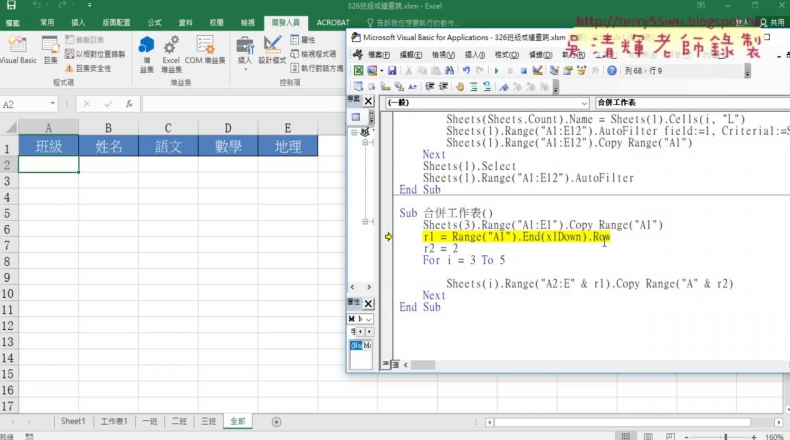
Task: Open VBA standard toolbar options arrow
Action: 747,72
